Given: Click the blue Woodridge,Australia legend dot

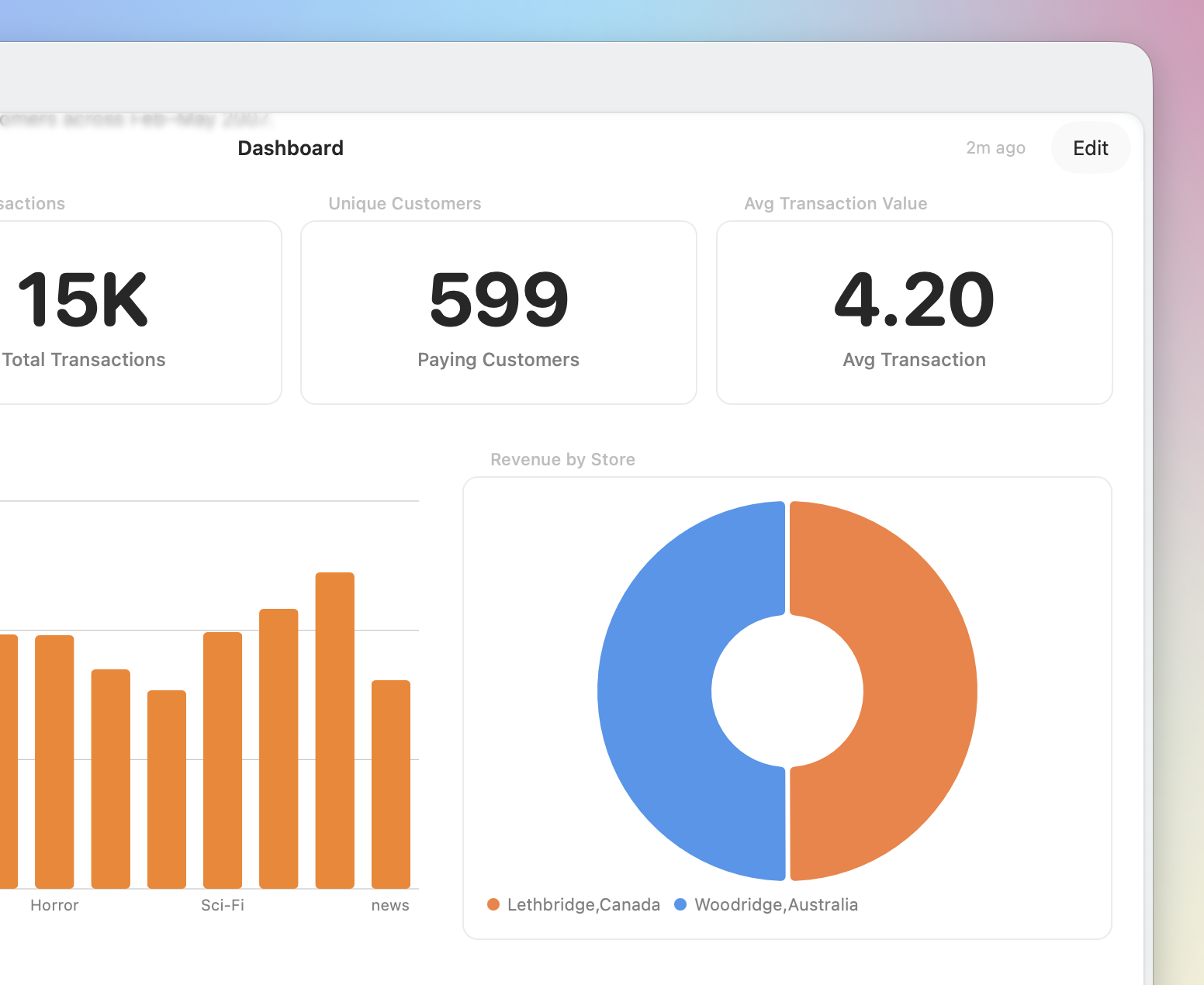Looking at the screenshot, I should coord(680,904).
